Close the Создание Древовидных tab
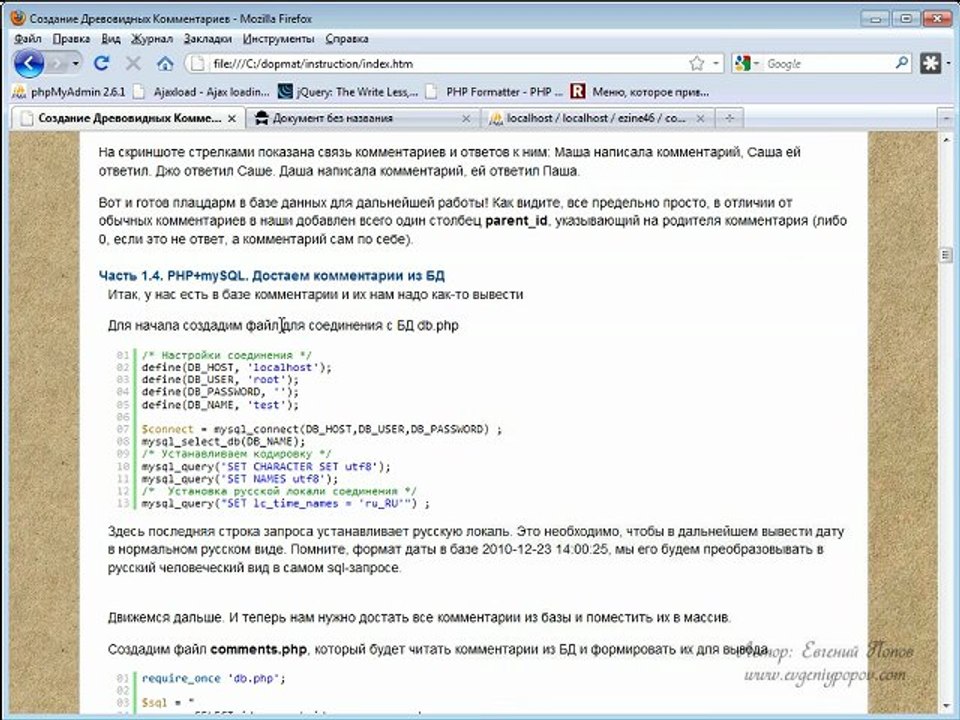This screenshot has width=960, height=720. tap(232, 118)
